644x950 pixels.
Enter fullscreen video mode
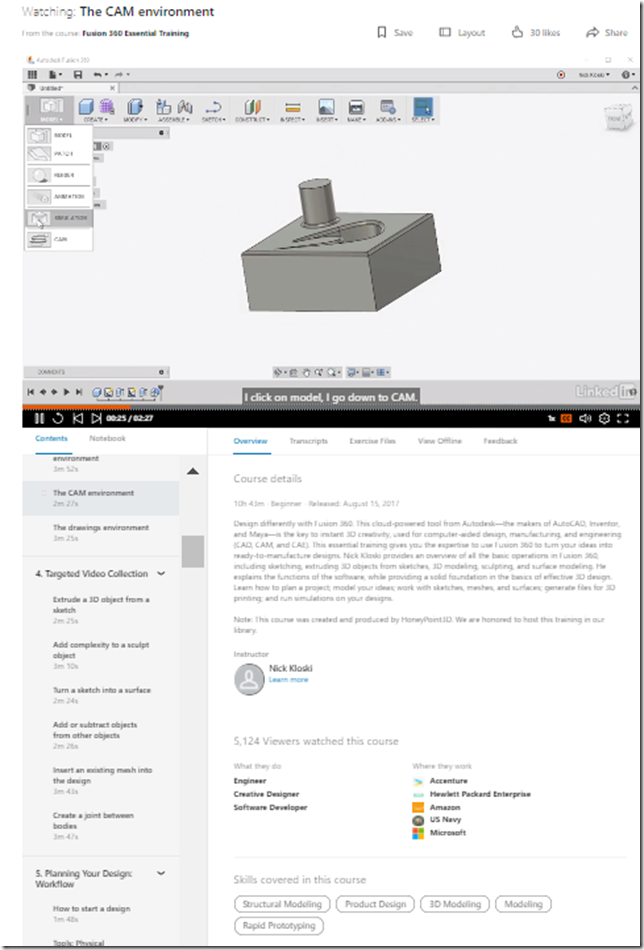click(x=623, y=418)
